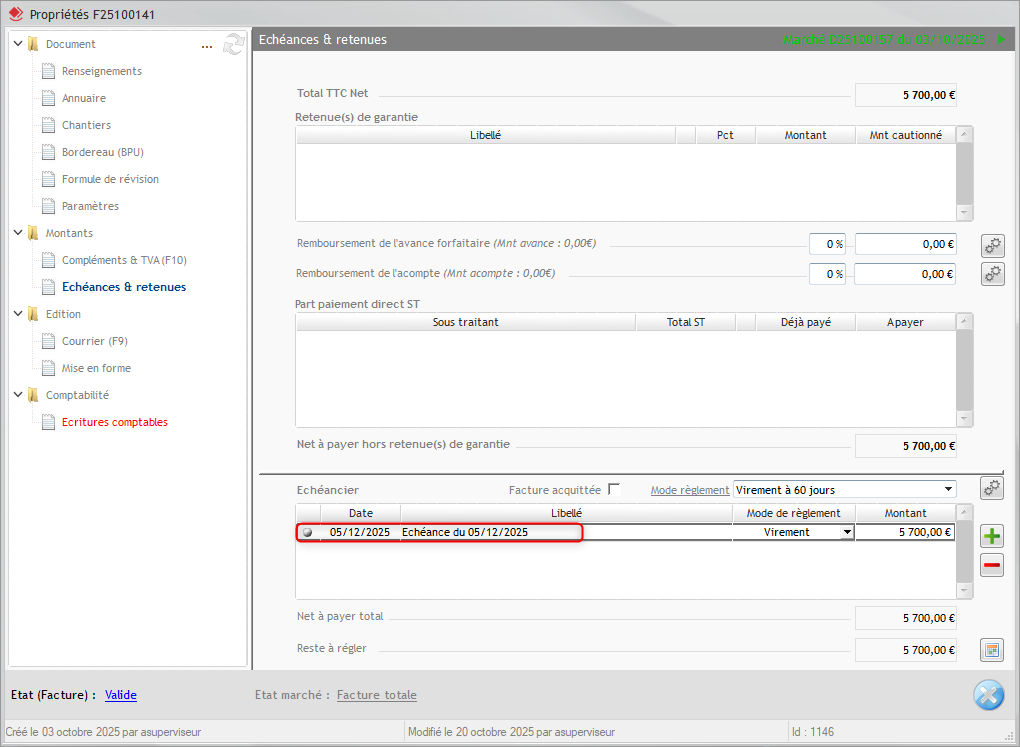Click the gear icon next to Mode règlement

click(x=992, y=488)
